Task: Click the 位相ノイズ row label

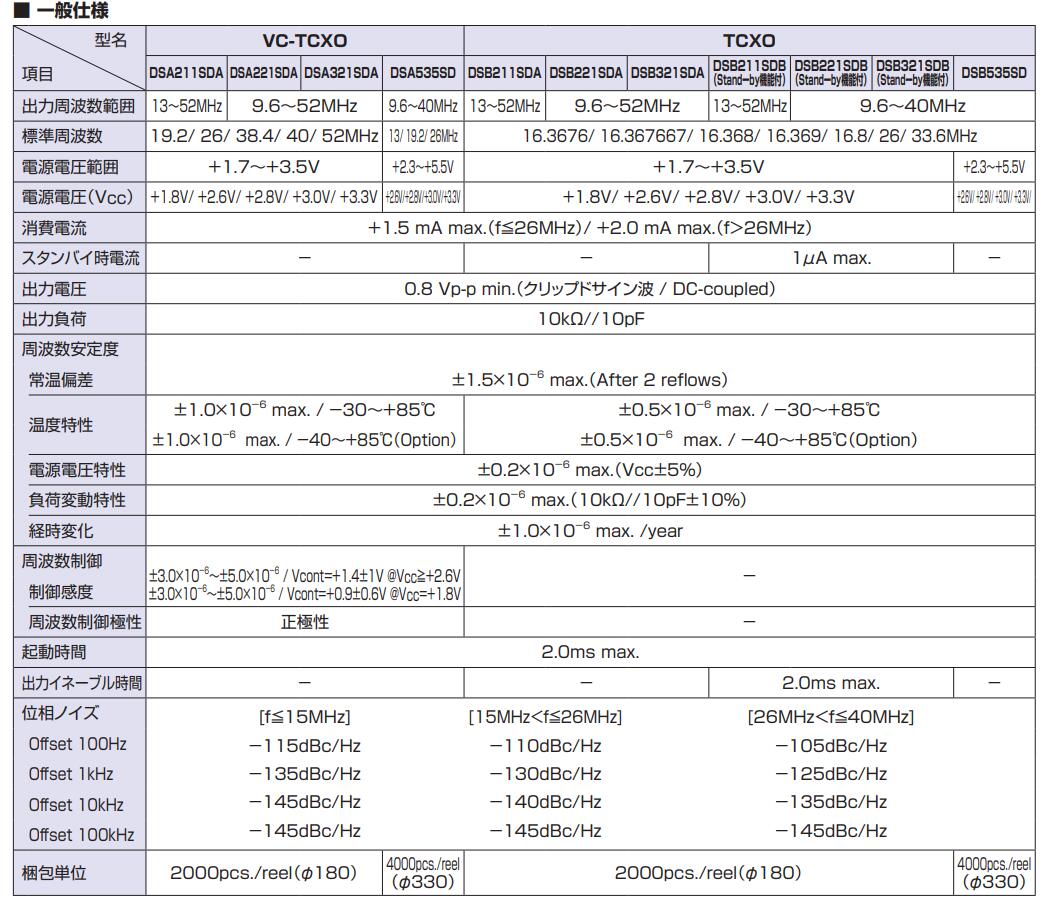Action: click(x=60, y=713)
